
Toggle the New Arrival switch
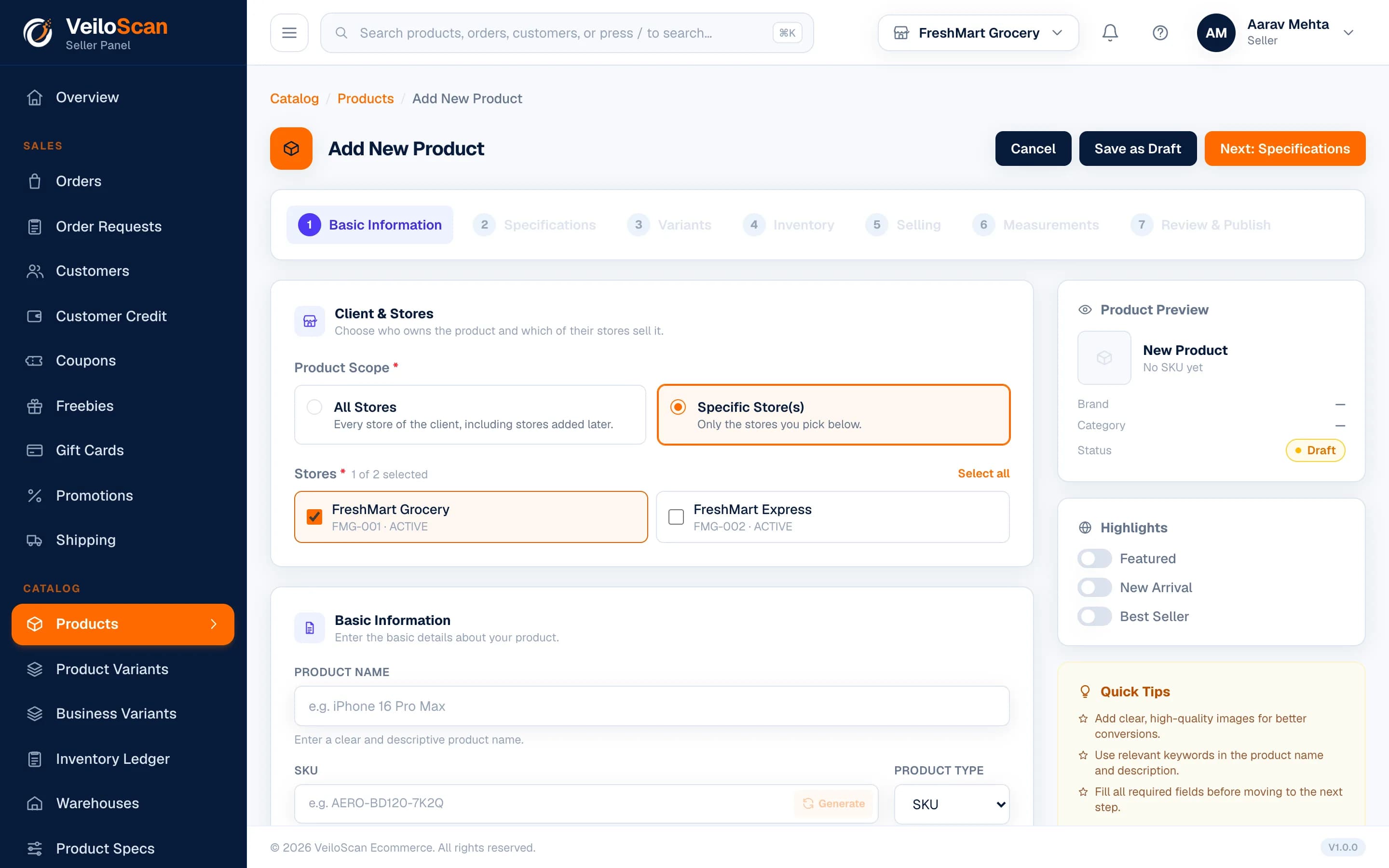click(x=1094, y=587)
